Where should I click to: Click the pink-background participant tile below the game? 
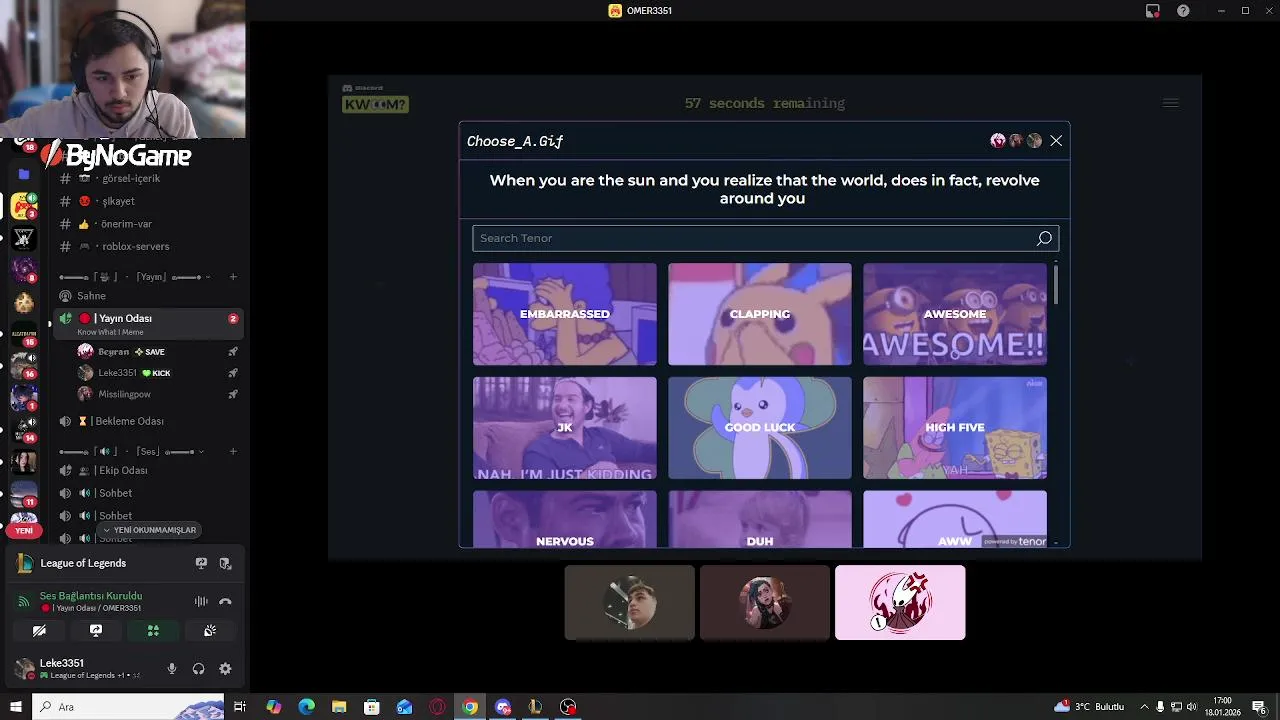tap(900, 602)
